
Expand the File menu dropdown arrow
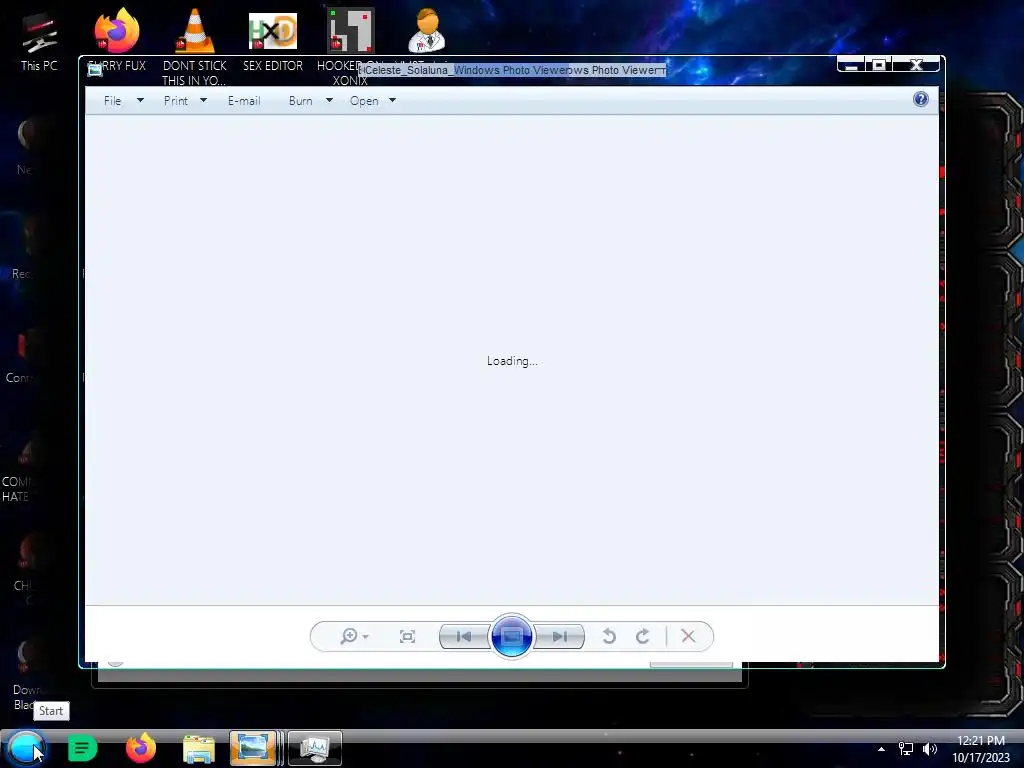[x=140, y=101]
